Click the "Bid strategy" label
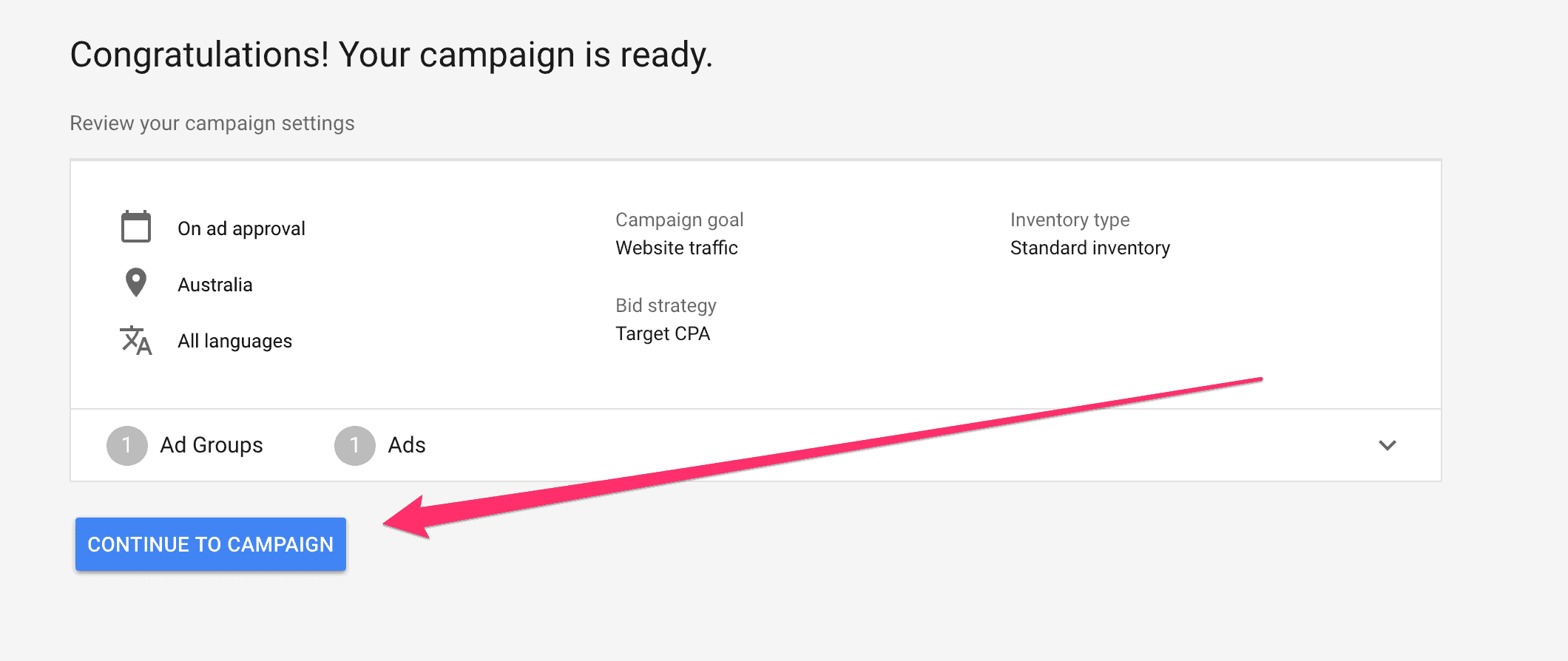Screen dimensions: 1568x661 coord(666,305)
